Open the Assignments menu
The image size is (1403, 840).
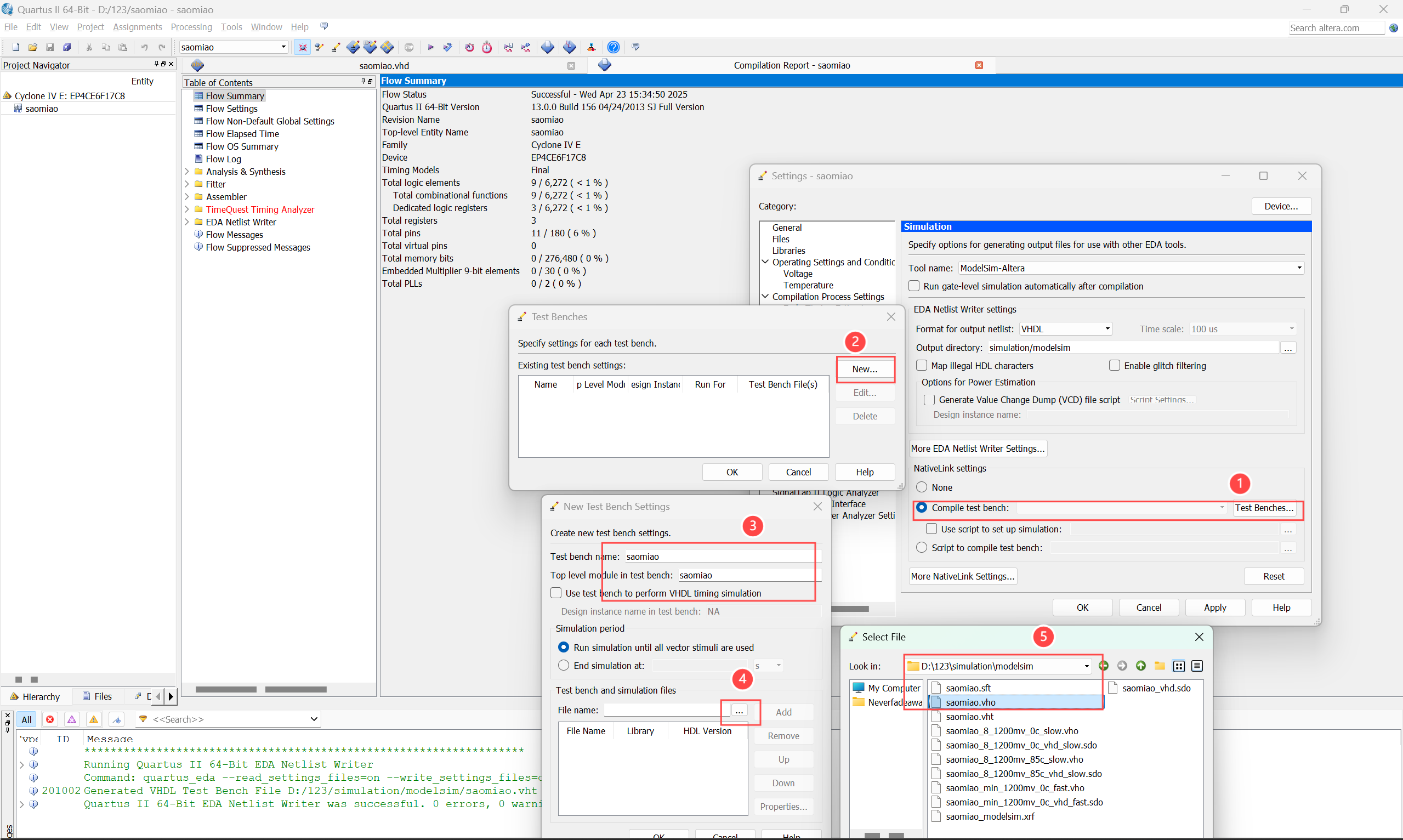pos(137,27)
